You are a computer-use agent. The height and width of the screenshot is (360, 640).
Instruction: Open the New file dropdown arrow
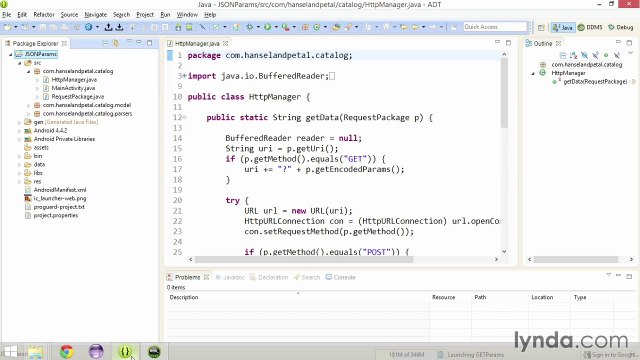[x=16, y=27]
